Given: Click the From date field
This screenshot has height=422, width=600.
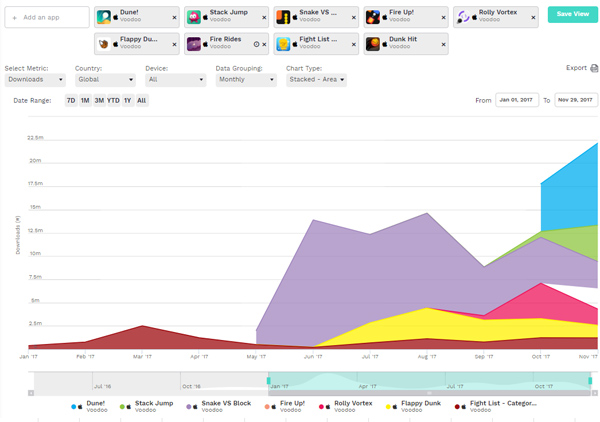Looking at the screenshot, I should pyautogui.click(x=517, y=100).
